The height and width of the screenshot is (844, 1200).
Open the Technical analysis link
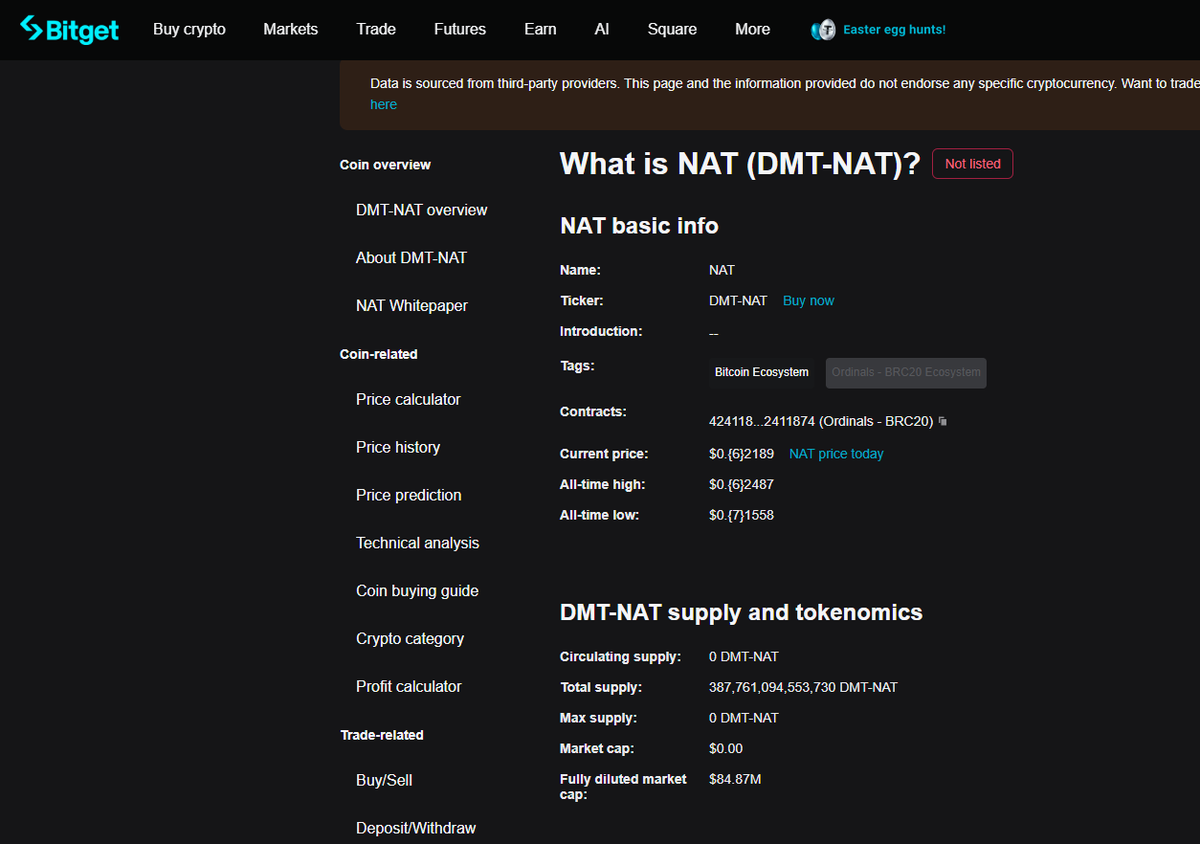[417, 543]
